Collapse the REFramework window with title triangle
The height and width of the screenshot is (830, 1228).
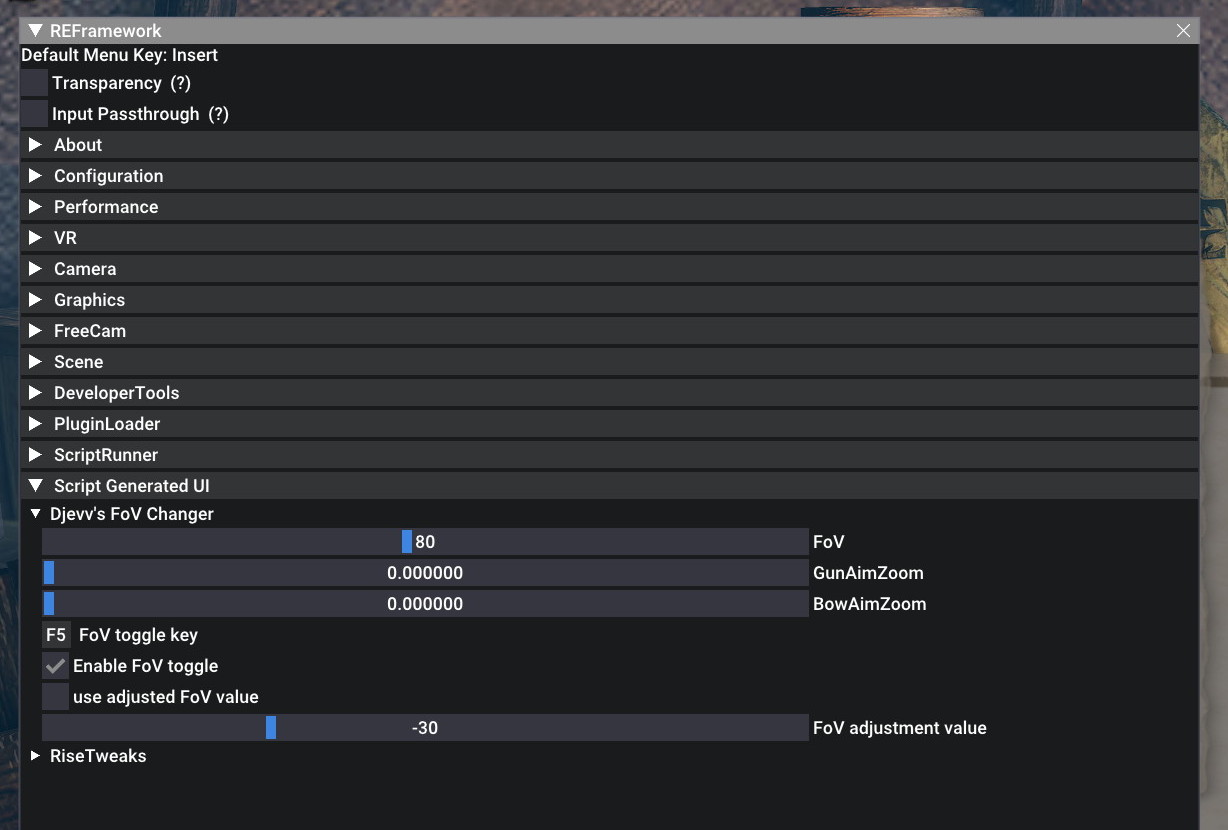[35, 31]
